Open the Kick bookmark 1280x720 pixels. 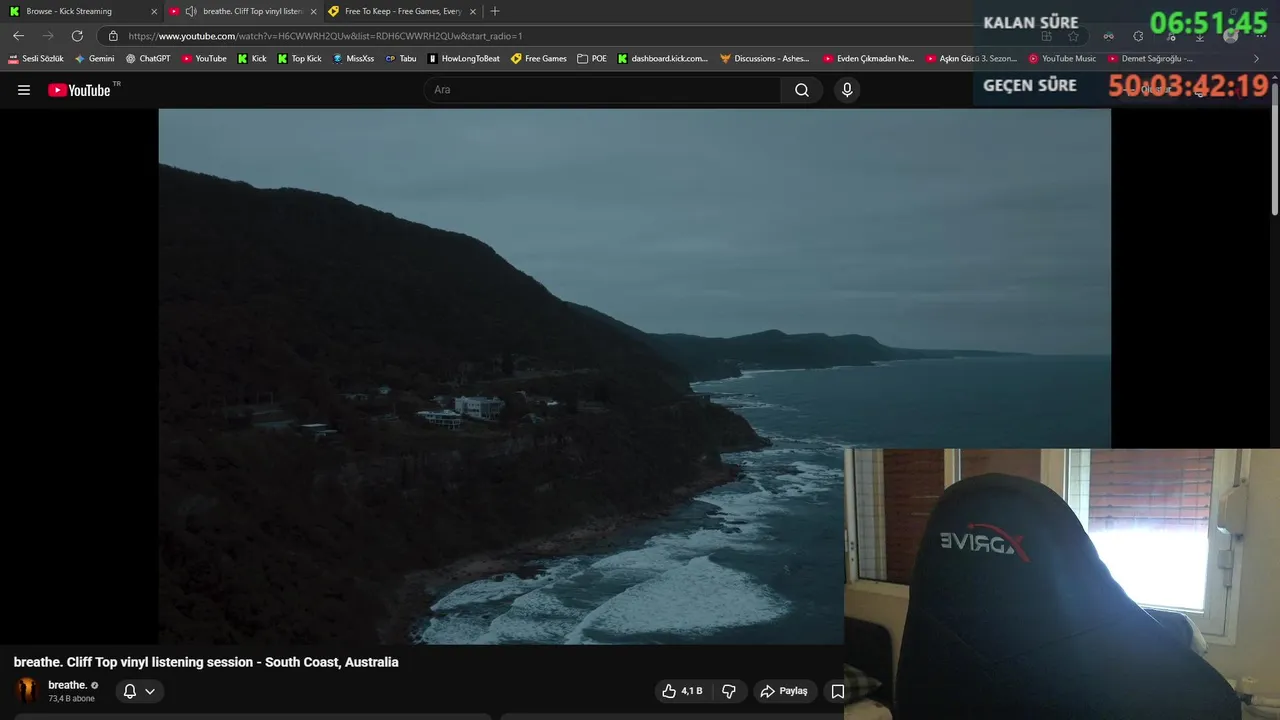(x=252, y=59)
